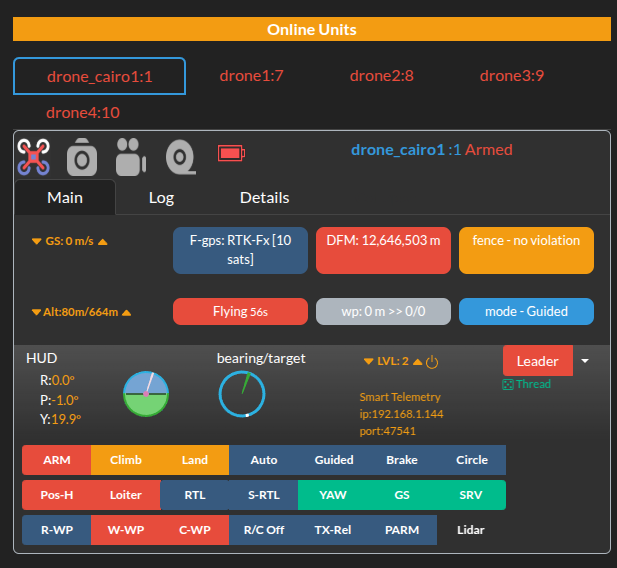Increase altitude with the Alt up arrow

(x=126, y=312)
